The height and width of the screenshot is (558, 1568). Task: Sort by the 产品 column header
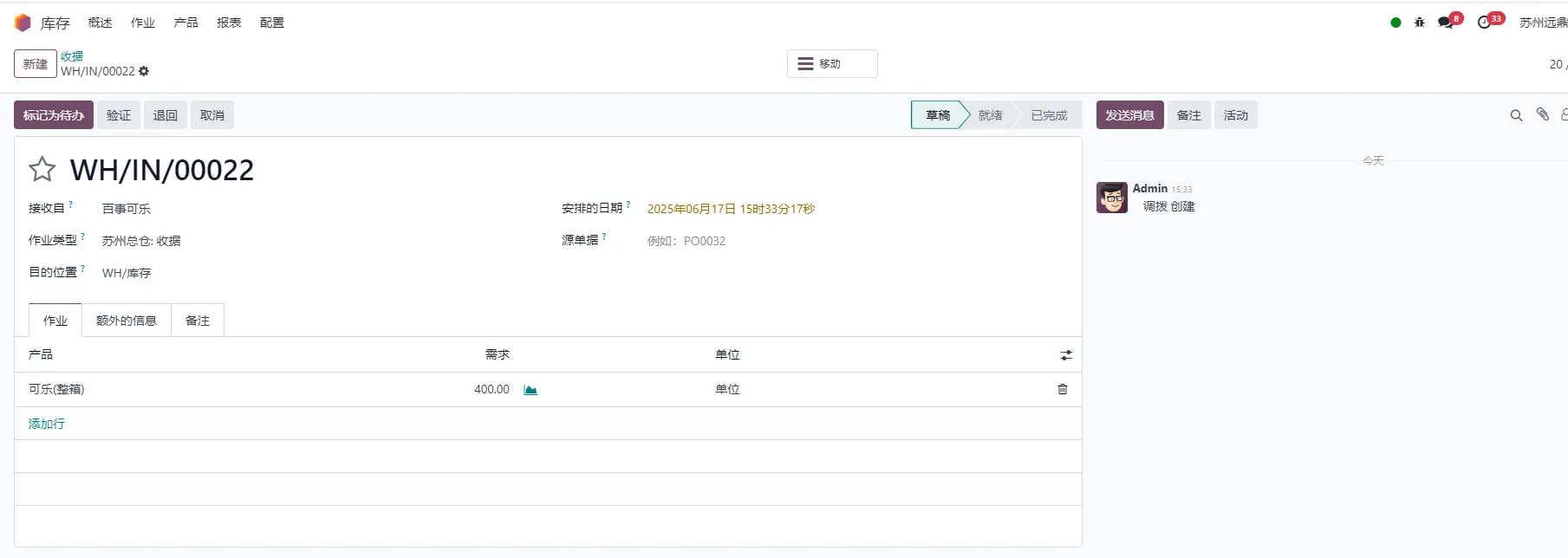pos(41,354)
